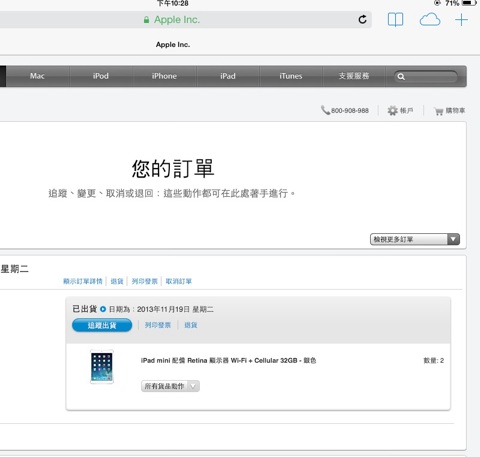Open the iPhone navigation menu item
The width and height of the screenshot is (480, 457).
coord(164,76)
